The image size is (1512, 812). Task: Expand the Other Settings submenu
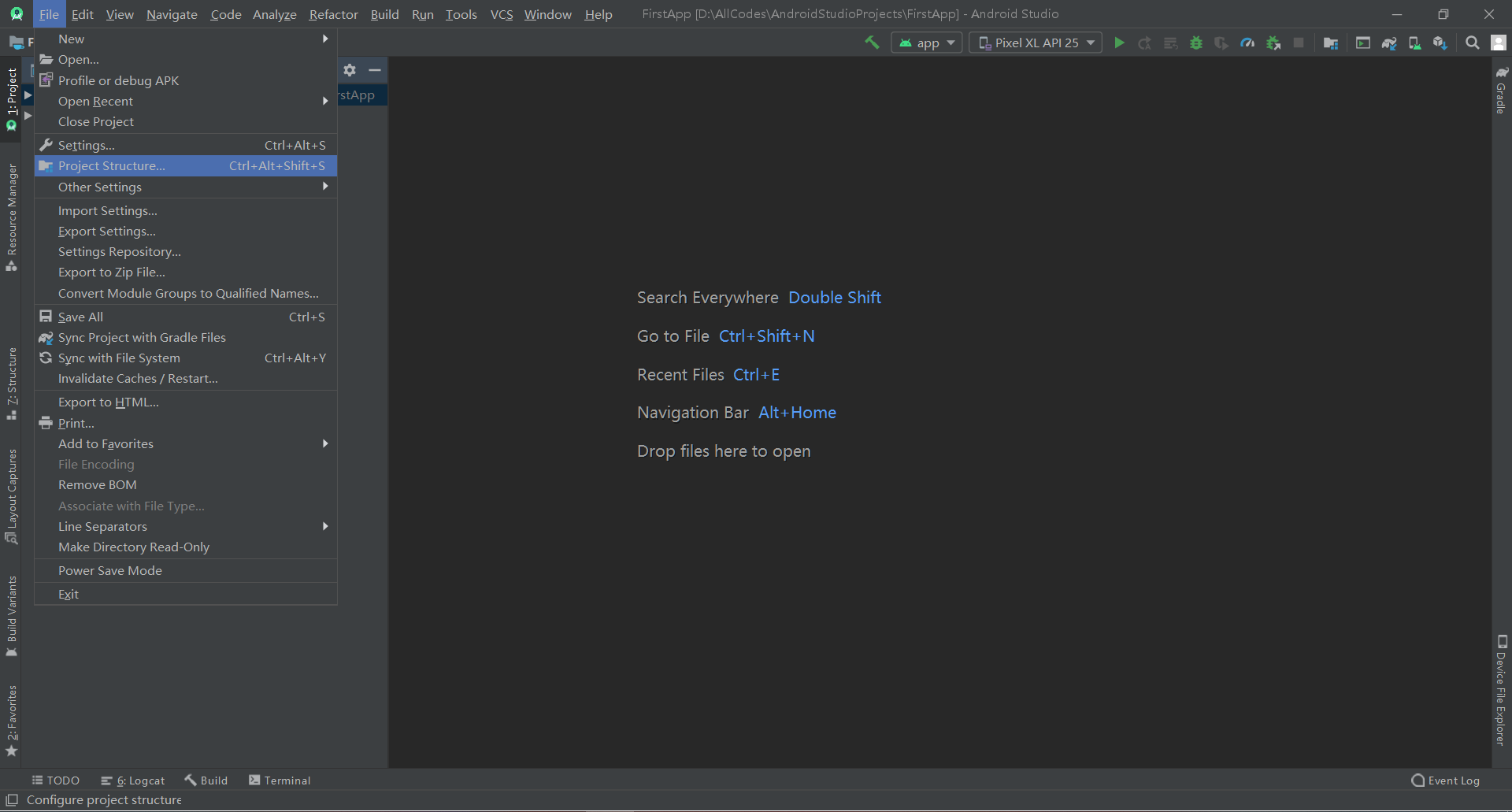pyautogui.click(x=186, y=187)
